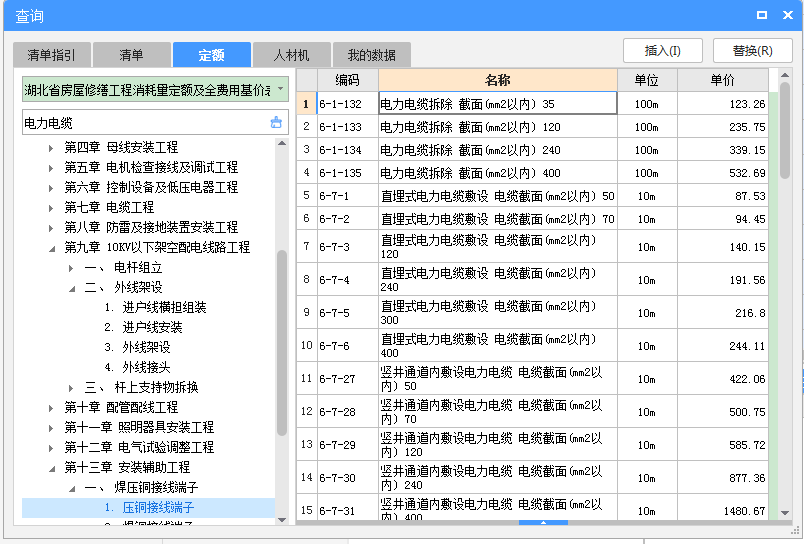The width and height of the screenshot is (804, 544).
Task: Expand 第四章 母线安装工程 node
Action: [51, 148]
